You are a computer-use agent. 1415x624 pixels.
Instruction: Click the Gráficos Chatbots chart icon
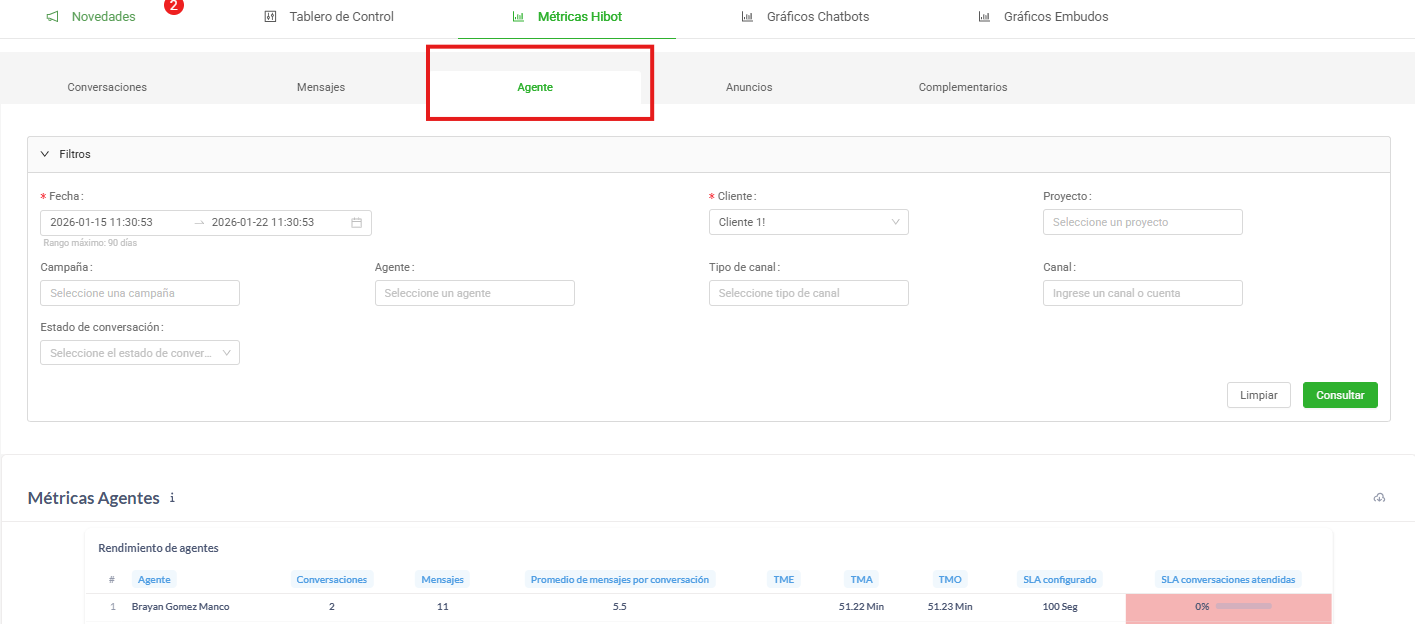747,17
